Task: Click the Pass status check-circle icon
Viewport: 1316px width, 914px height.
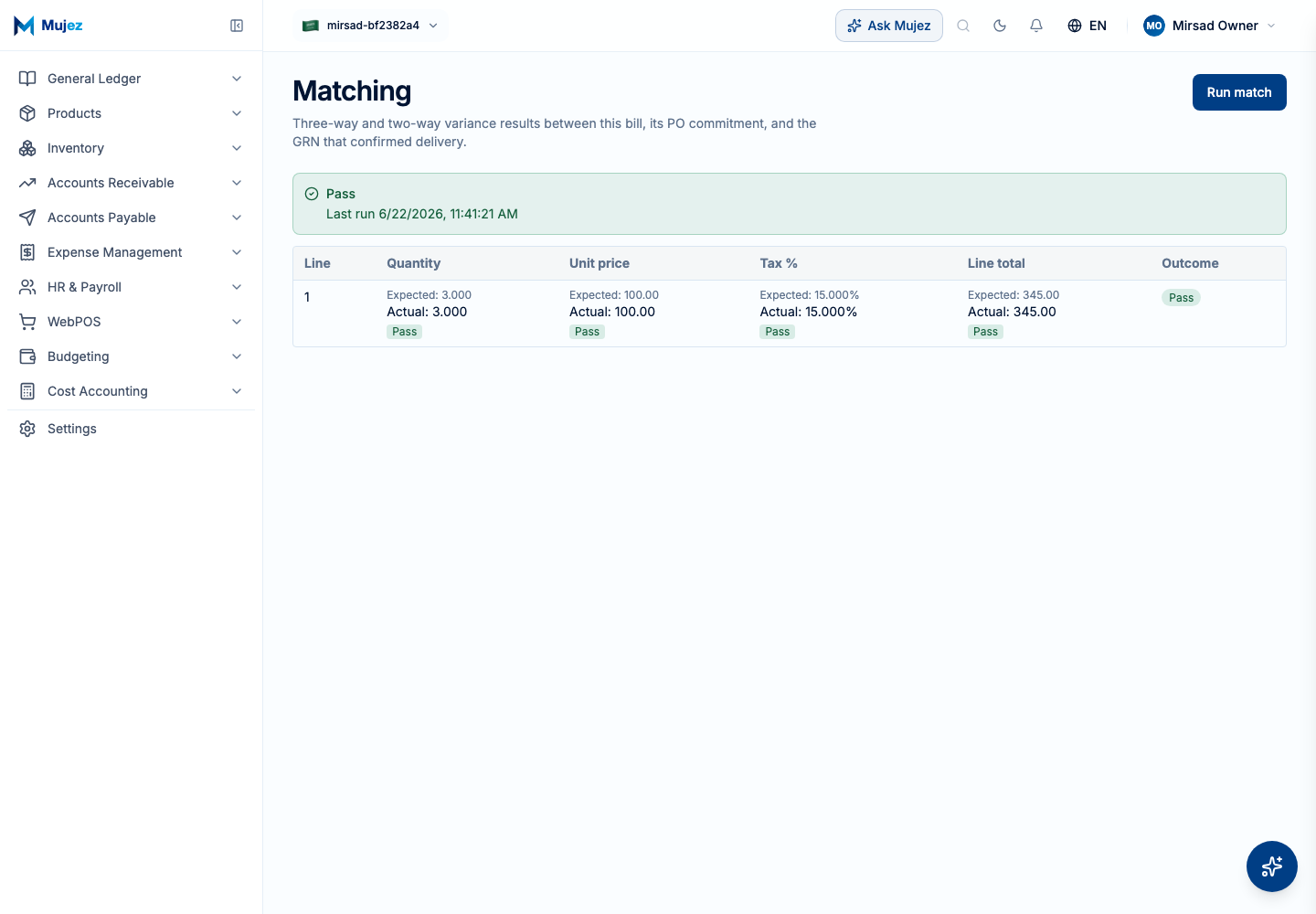Action: (312, 194)
